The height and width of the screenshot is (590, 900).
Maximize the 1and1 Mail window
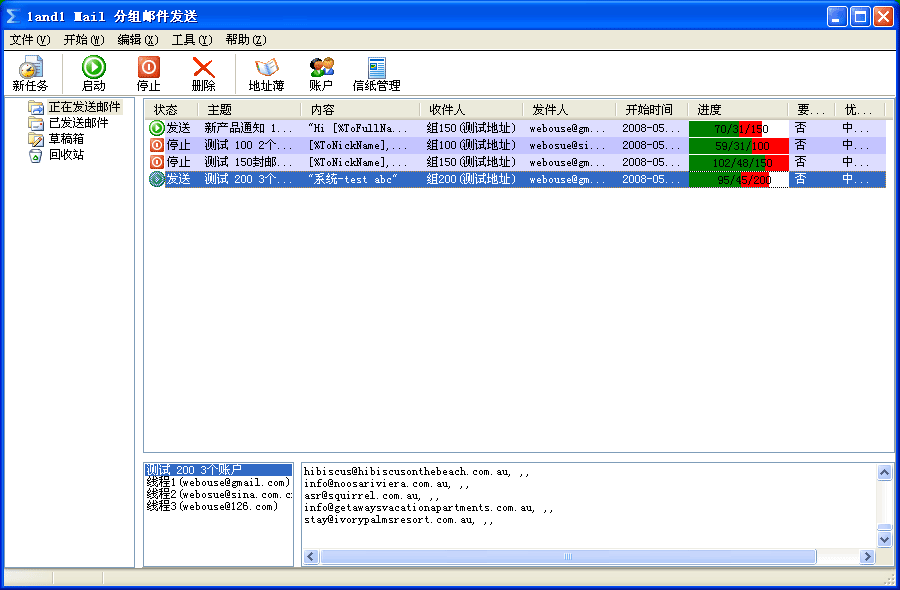860,17
